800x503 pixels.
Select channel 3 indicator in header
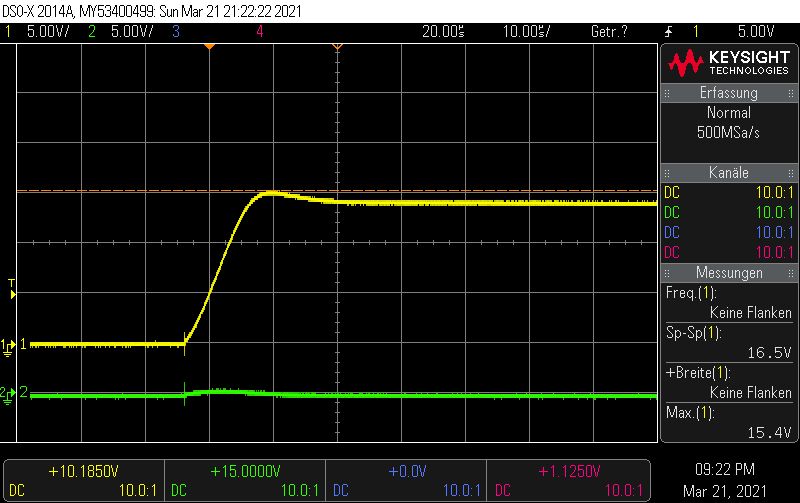point(176,32)
